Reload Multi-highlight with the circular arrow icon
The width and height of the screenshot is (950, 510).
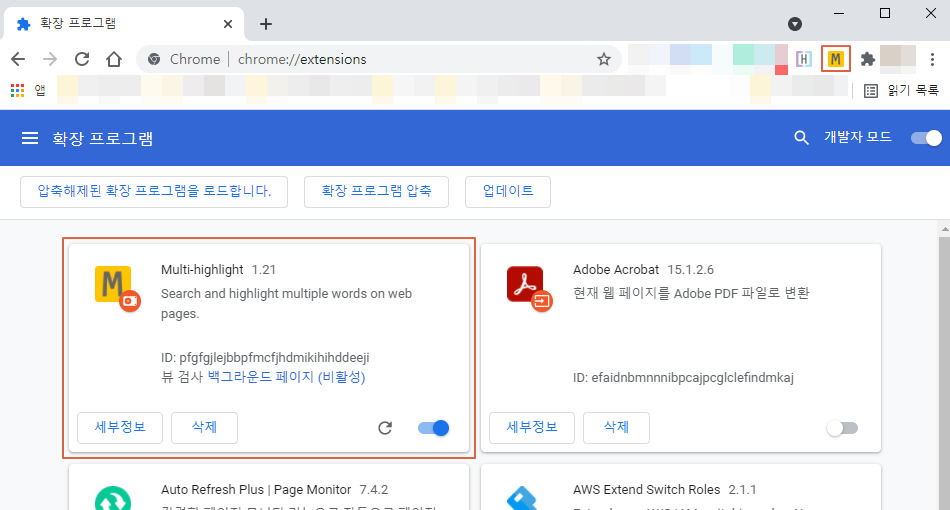385,428
